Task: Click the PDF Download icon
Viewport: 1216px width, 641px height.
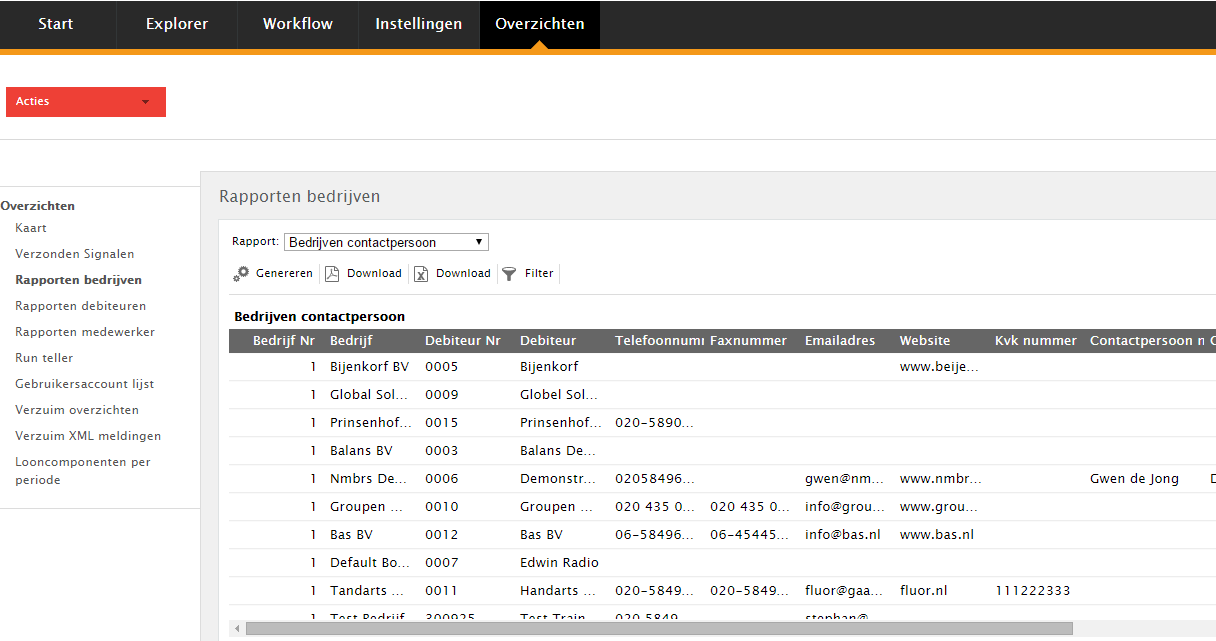Action: tap(332, 273)
